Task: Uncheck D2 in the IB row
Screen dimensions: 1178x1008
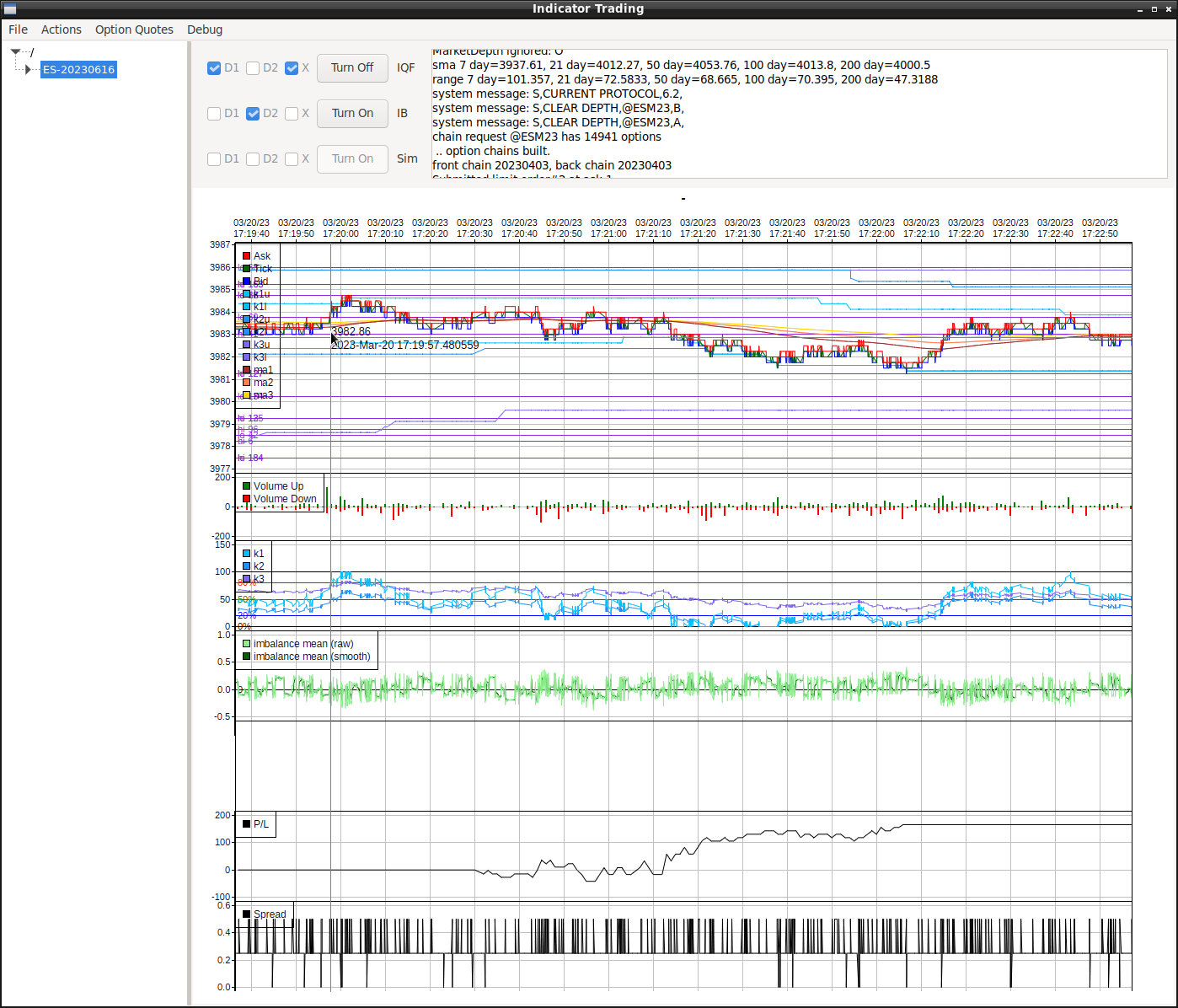Action: pos(253,114)
